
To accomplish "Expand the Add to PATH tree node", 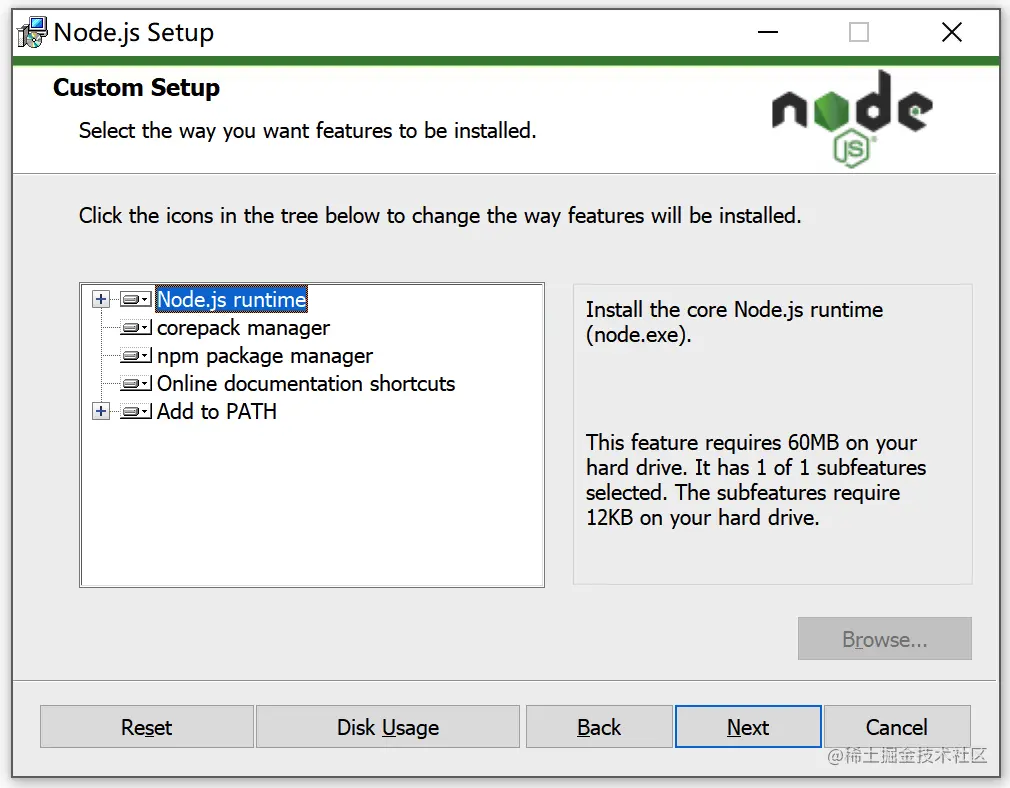I will tap(100, 412).
